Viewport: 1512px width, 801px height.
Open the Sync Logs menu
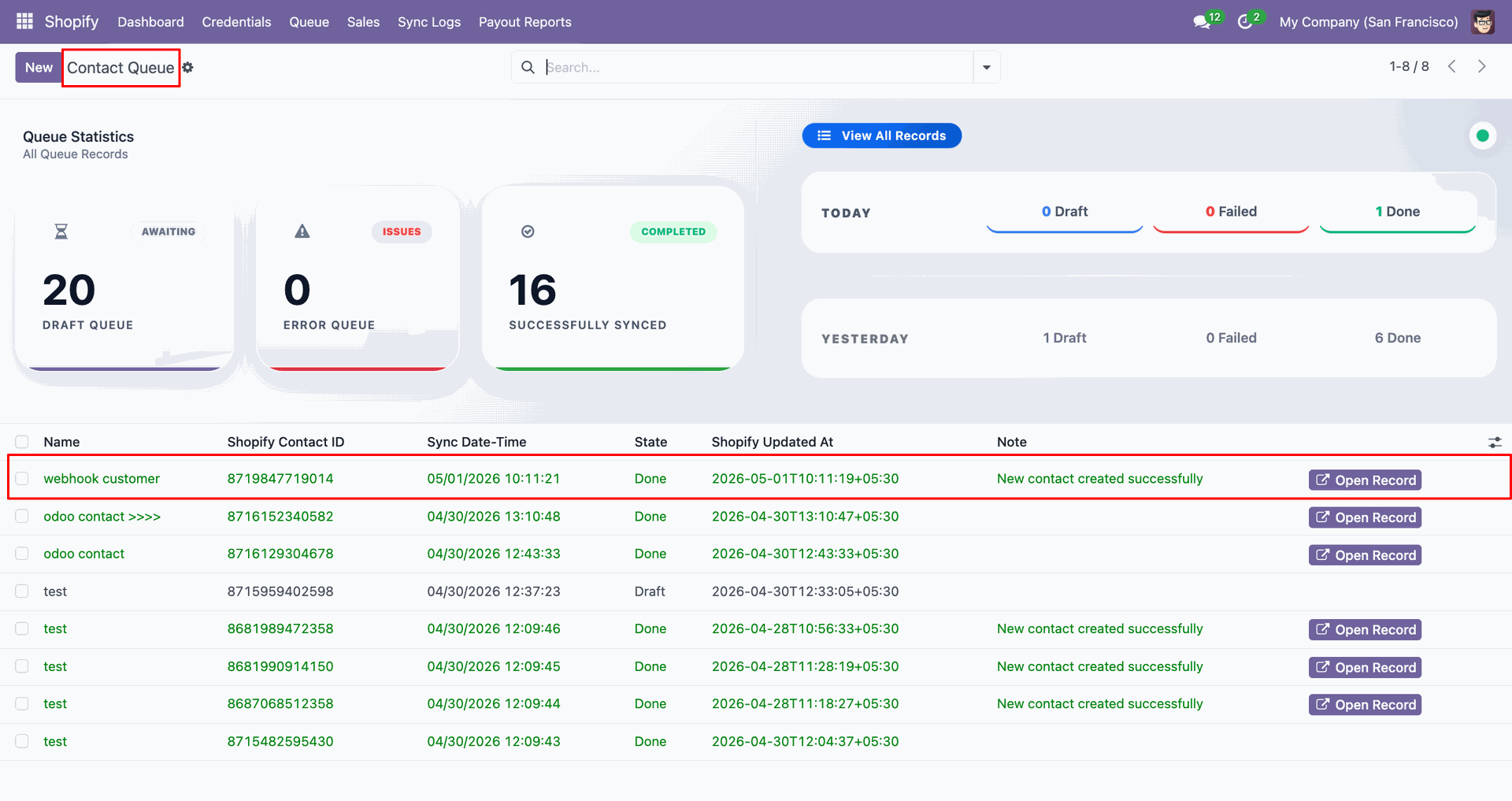429,22
